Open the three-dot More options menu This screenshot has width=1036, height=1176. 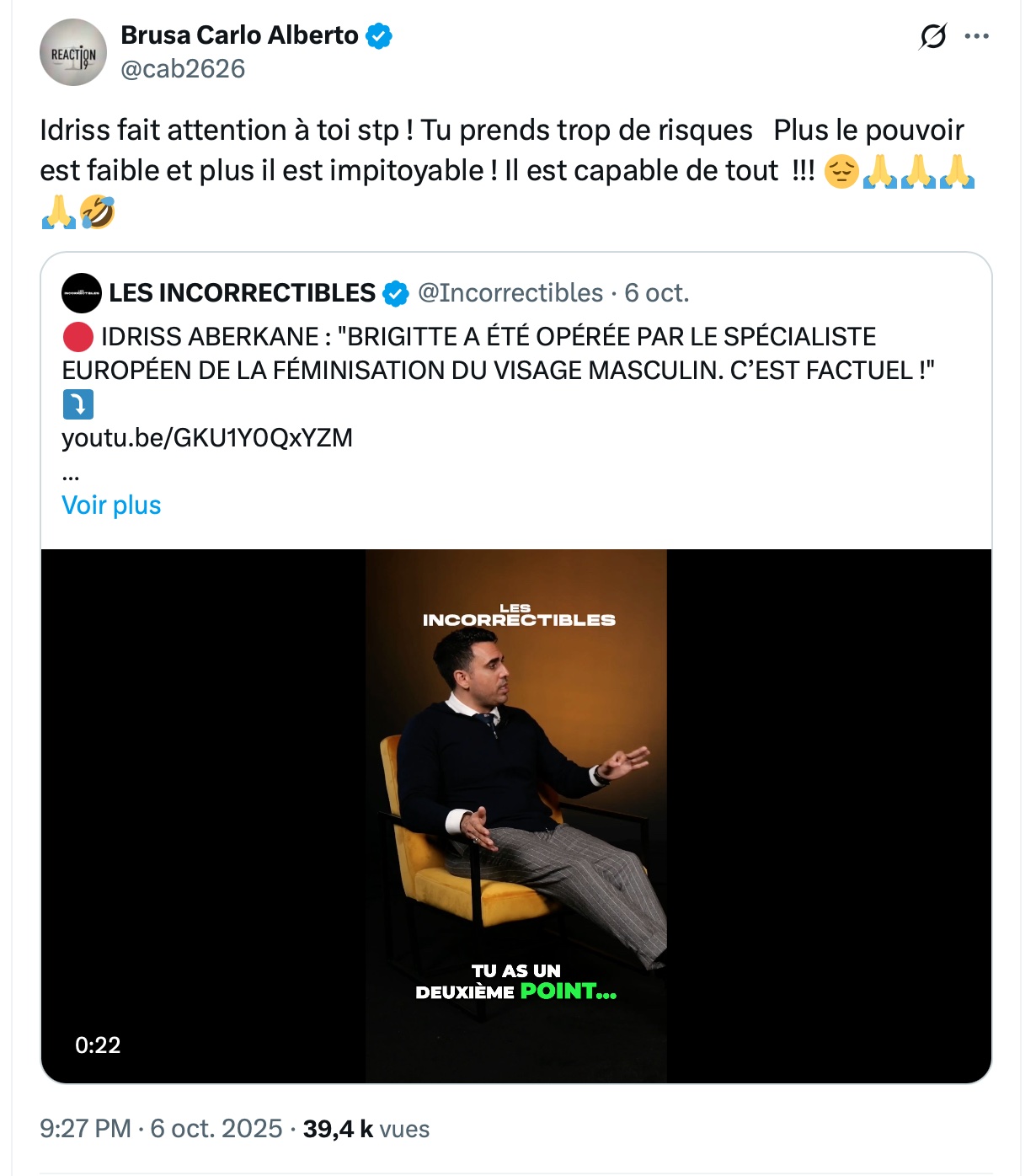point(976,36)
